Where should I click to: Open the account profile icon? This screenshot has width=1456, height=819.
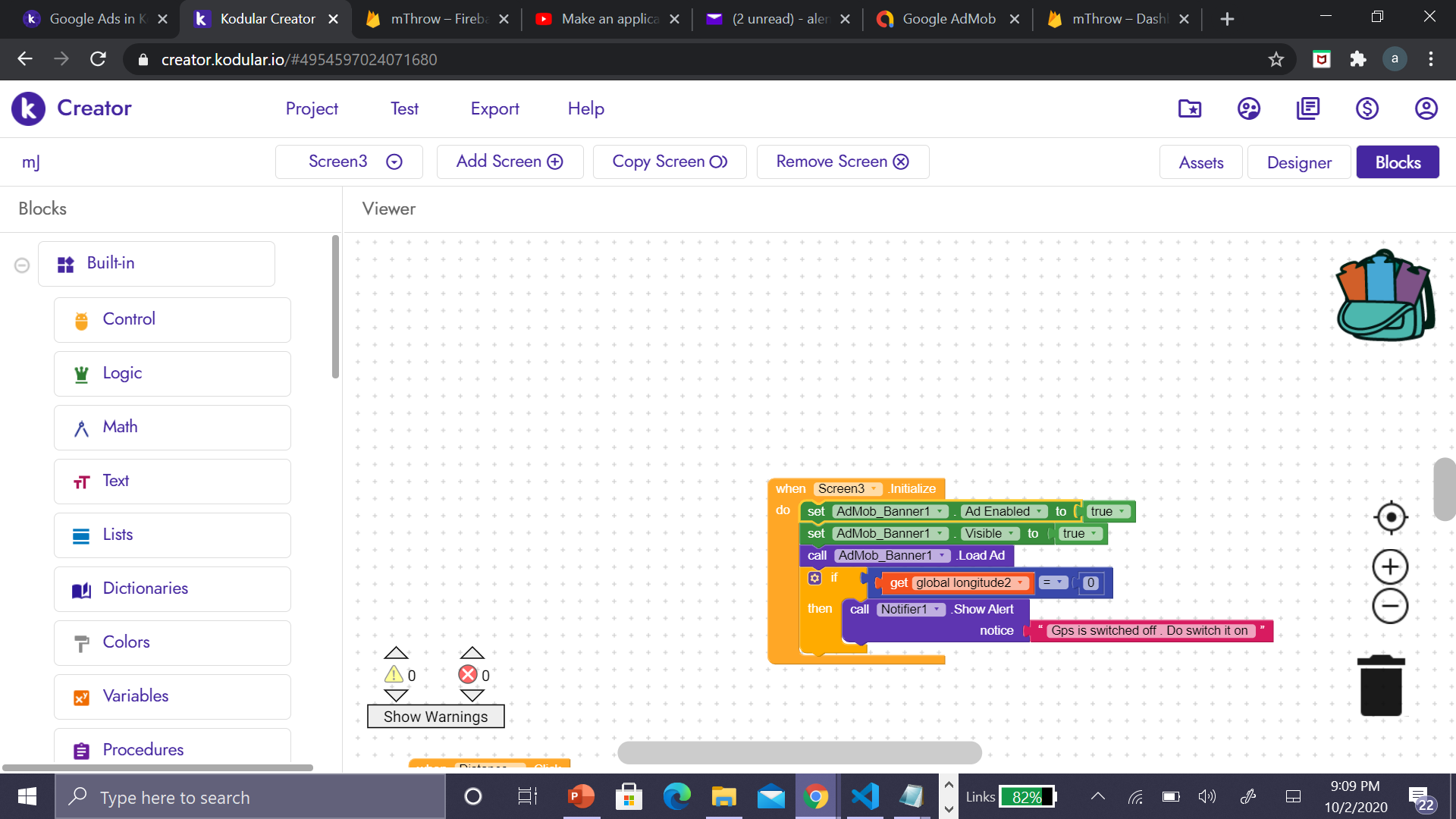[x=1426, y=108]
